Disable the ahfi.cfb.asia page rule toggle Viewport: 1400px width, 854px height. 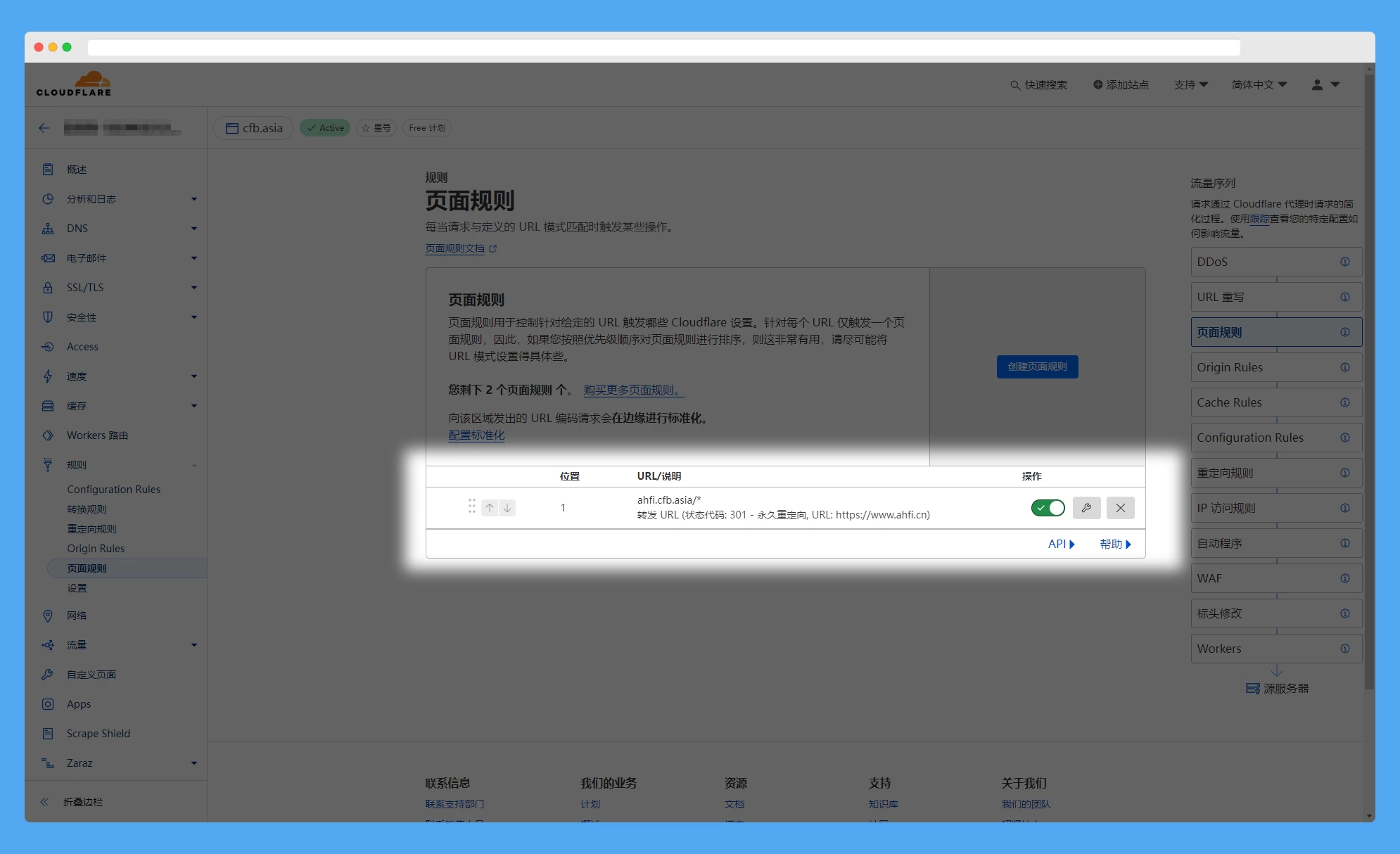click(1048, 508)
